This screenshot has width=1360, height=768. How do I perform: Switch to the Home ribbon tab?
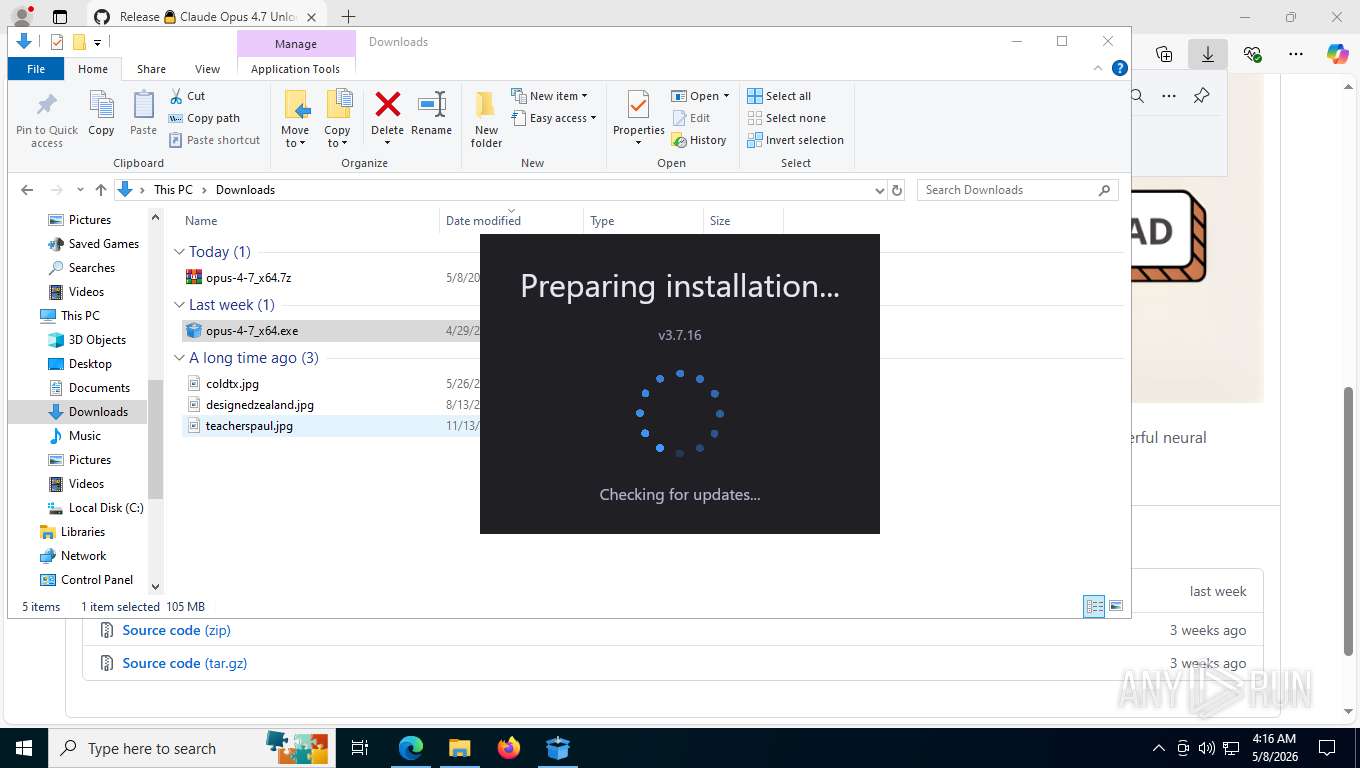(93, 69)
